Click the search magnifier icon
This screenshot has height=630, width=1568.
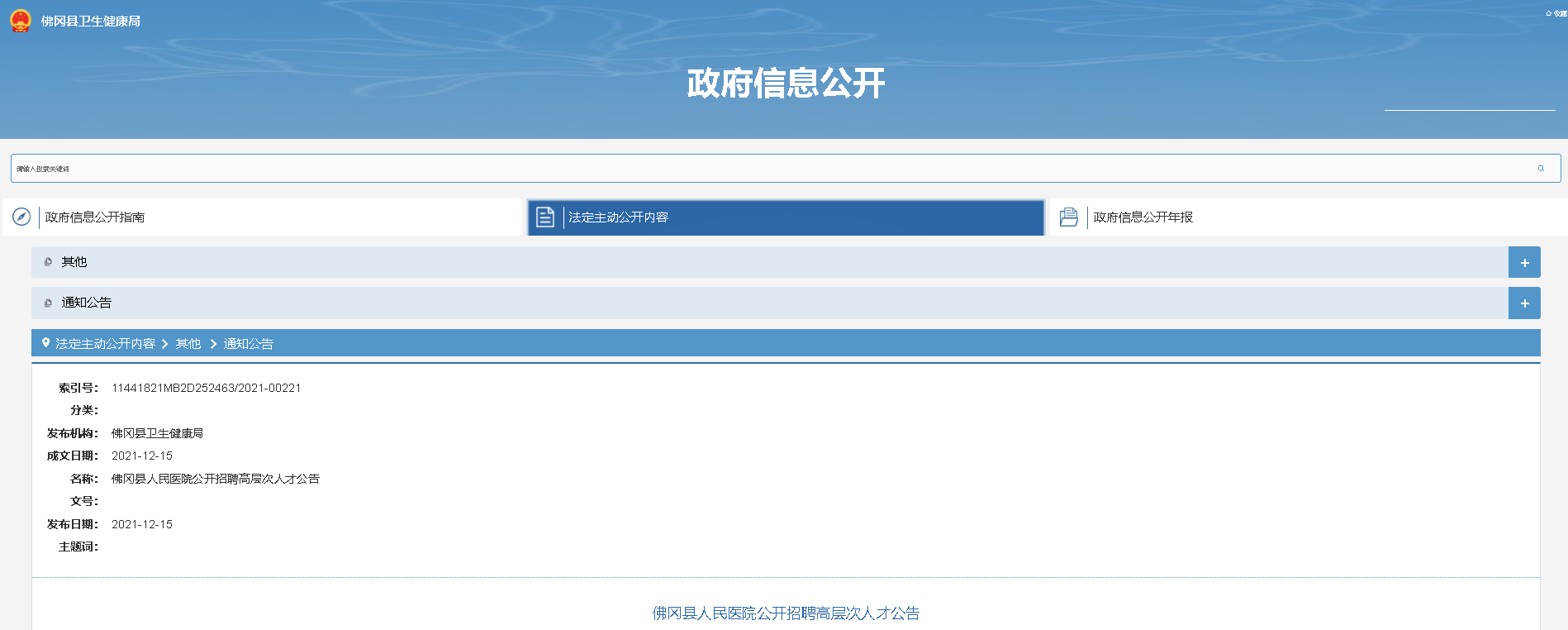pos(1541,169)
